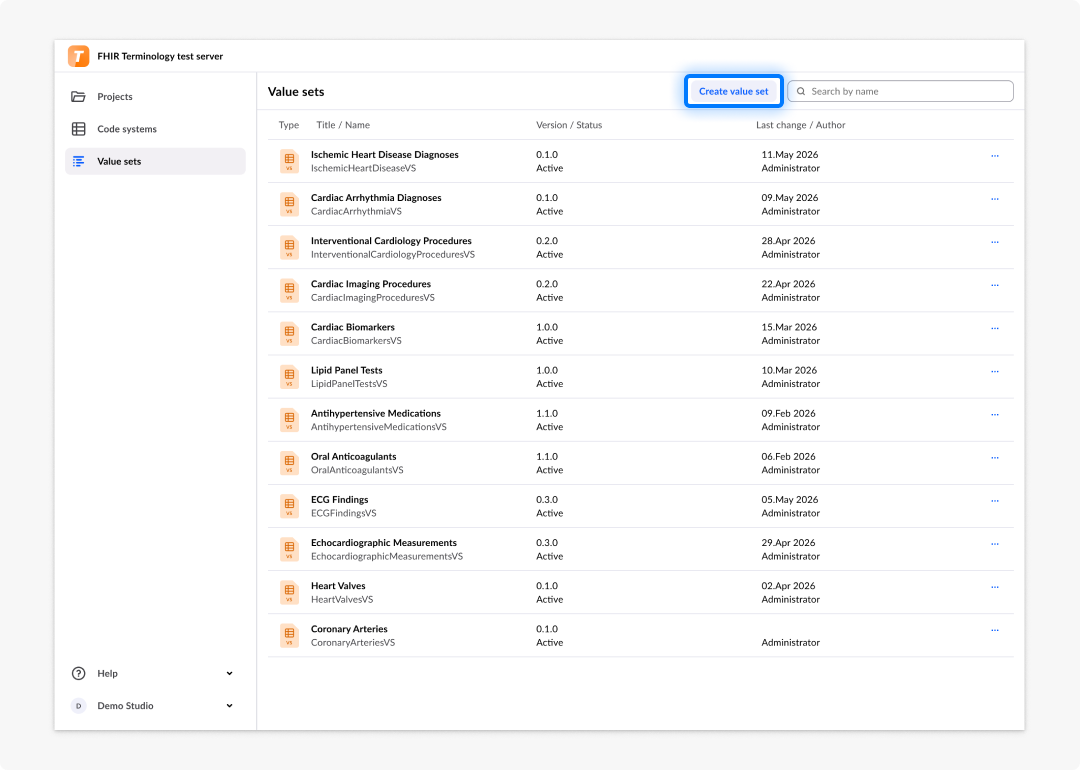Go to Projects in the sidebar
Screen dimensions: 1080x770
tap(155, 96)
